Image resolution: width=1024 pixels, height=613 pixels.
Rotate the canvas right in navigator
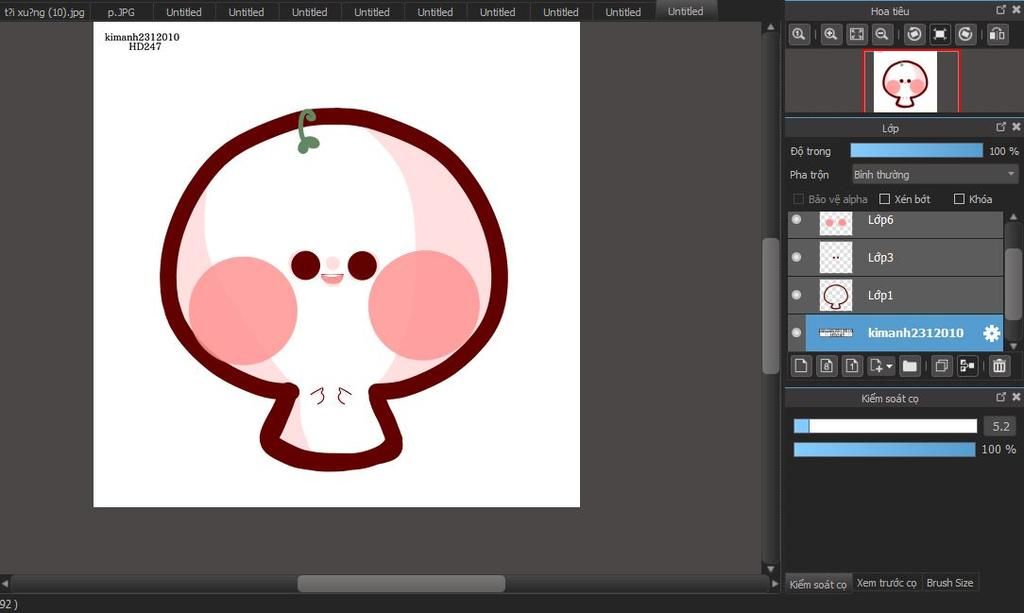[x=965, y=35]
